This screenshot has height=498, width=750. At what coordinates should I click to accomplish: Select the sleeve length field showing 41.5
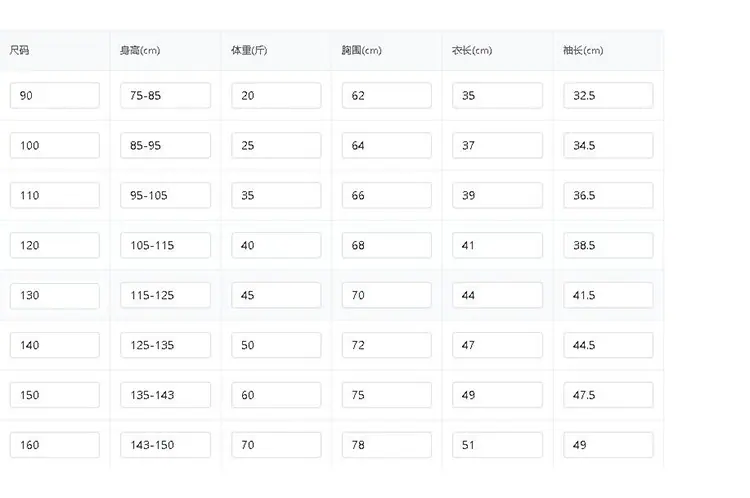pyautogui.click(x=608, y=295)
